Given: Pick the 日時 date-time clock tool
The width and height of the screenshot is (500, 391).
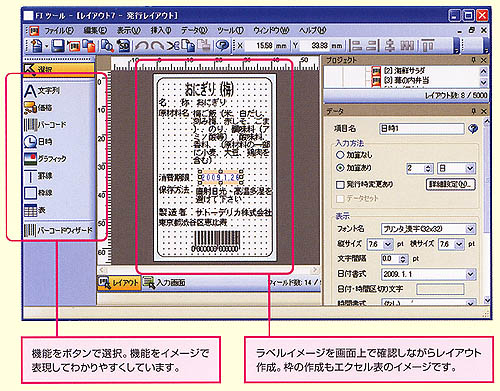Looking at the screenshot, I should pos(38,142).
